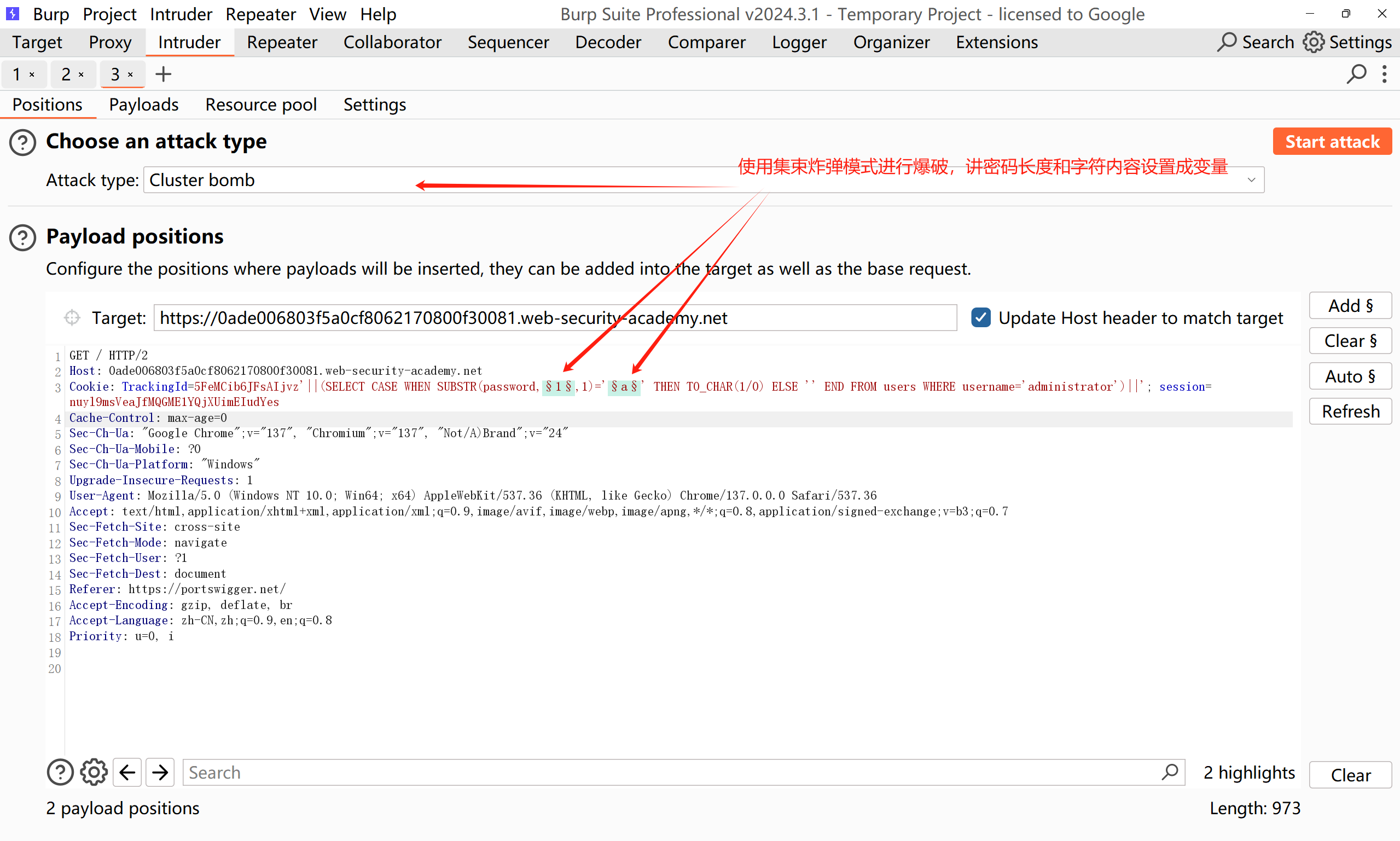
Task: Click the attack type help icon
Action: pyautogui.click(x=22, y=142)
